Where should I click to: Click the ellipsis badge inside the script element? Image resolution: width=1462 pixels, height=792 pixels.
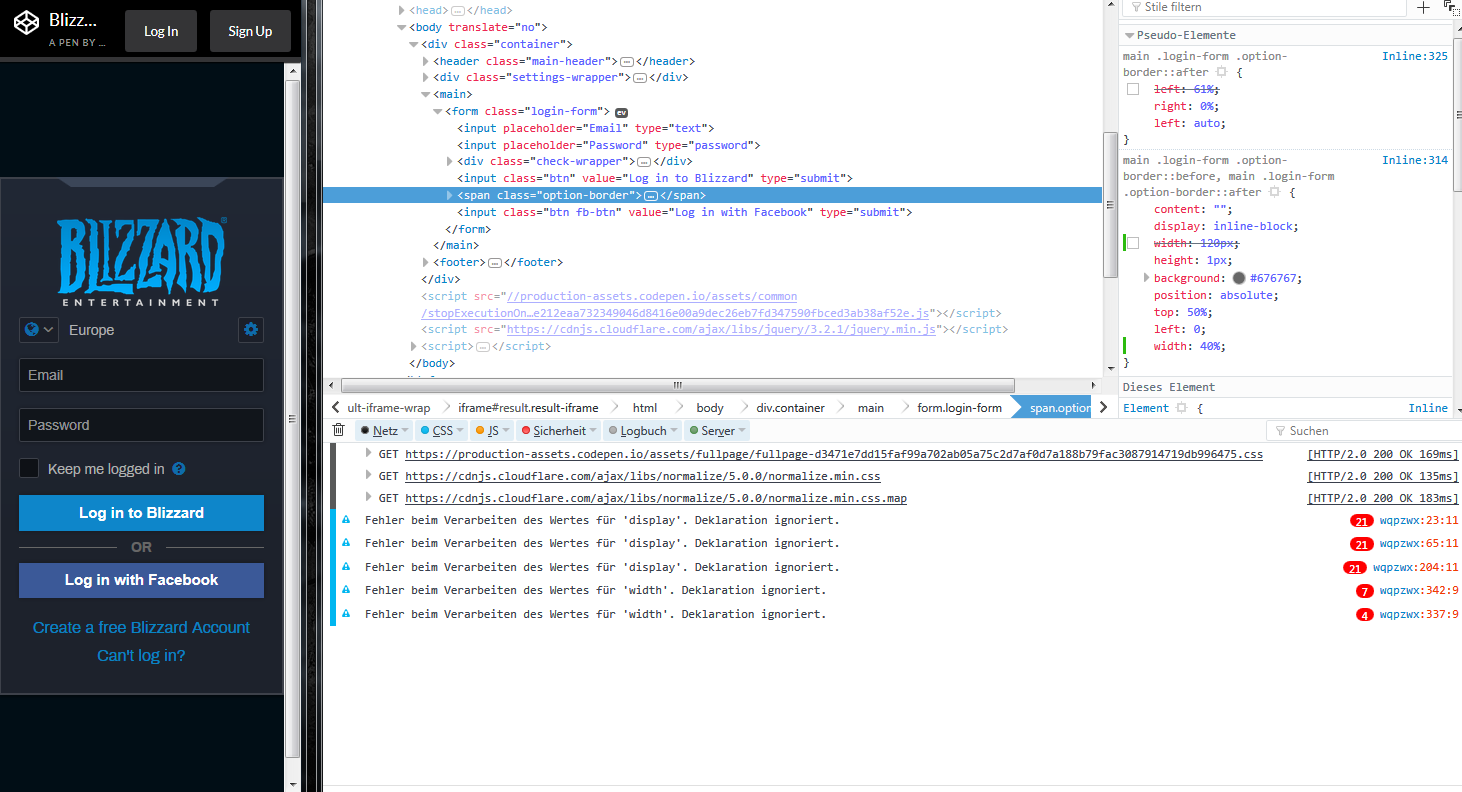(x=482, y=346)
